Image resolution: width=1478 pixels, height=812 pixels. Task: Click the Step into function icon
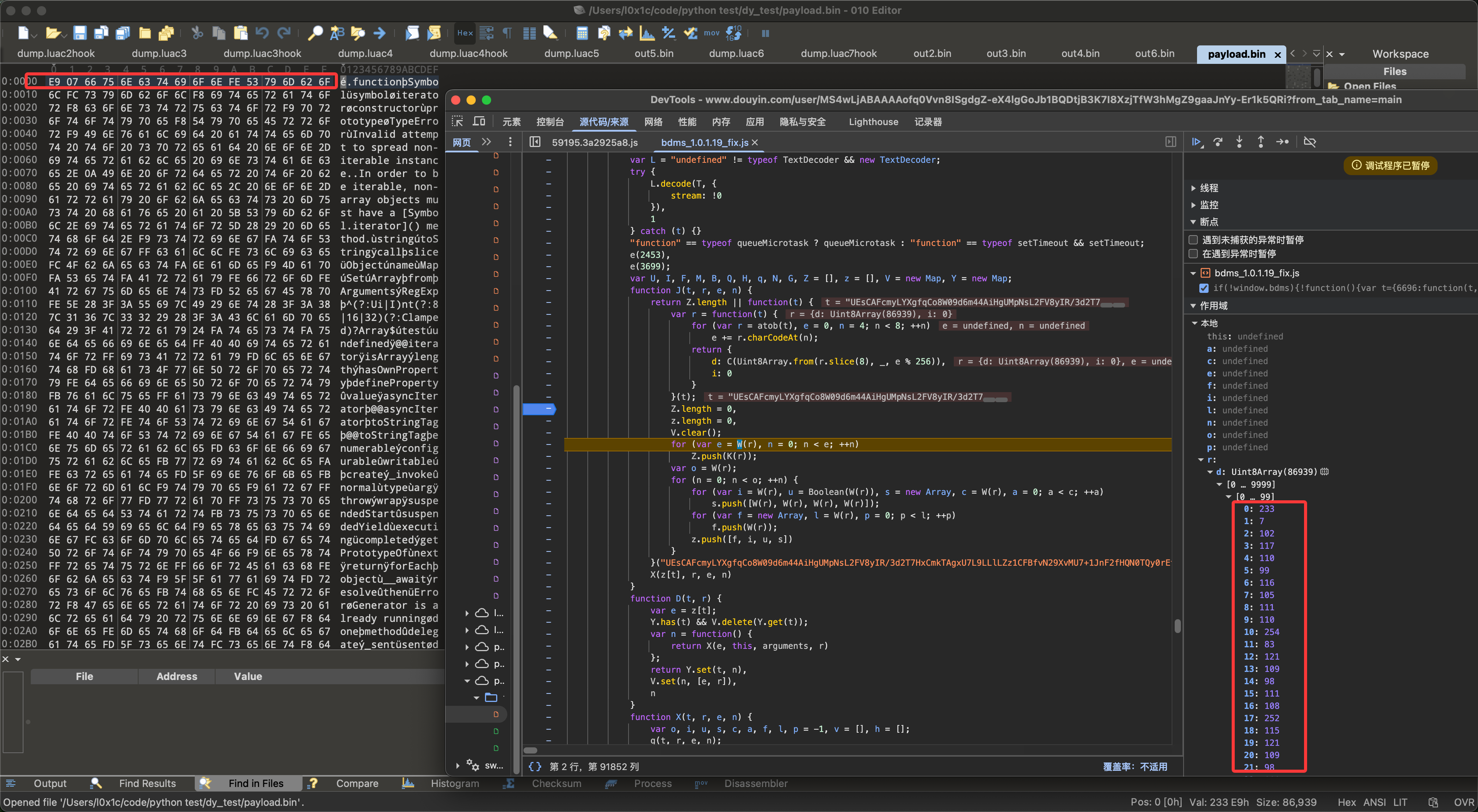1239,142
